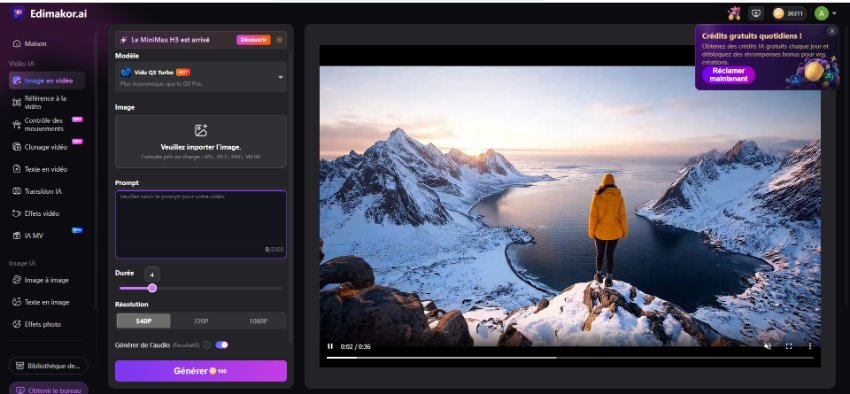The height and width of the screenshot is (394, 850).
Task: Close the daily free credits popup
Action: [833, 31]
